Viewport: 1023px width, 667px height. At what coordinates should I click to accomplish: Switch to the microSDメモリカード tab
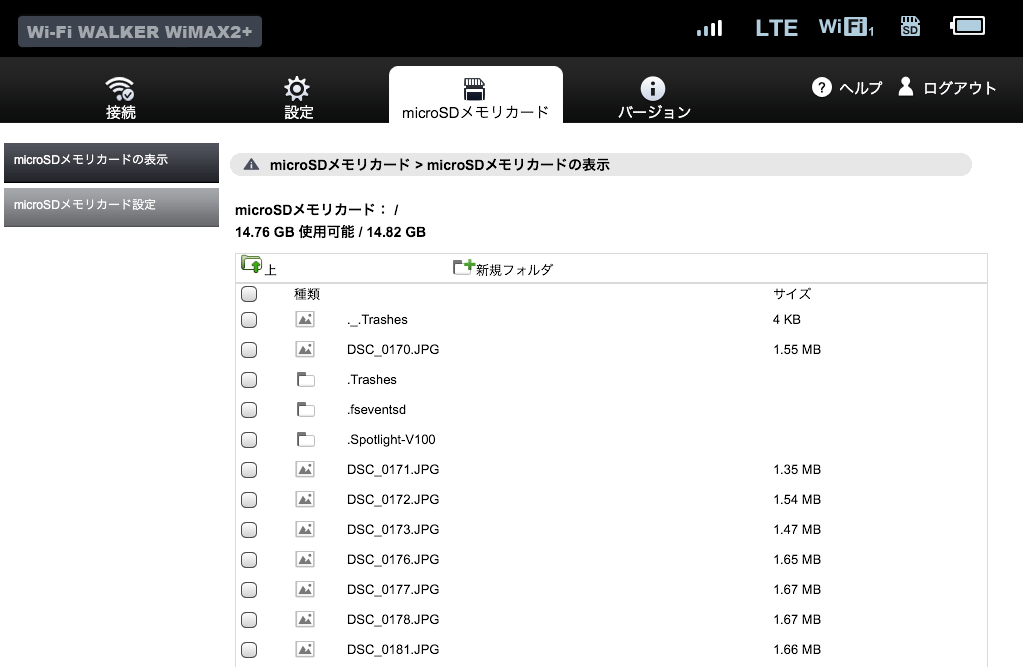click(475, 97)
